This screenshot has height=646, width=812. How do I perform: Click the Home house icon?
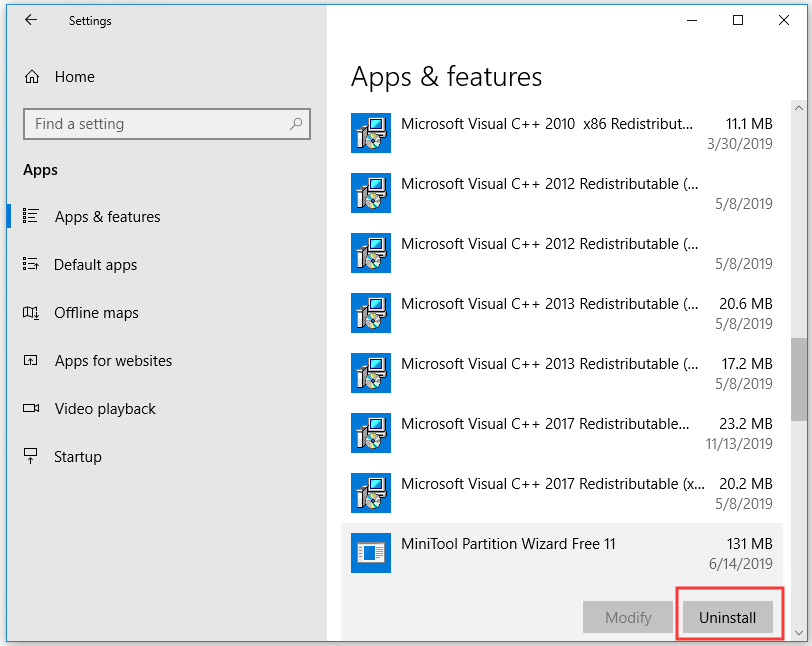pyautogui.click(x=32, y=77)
